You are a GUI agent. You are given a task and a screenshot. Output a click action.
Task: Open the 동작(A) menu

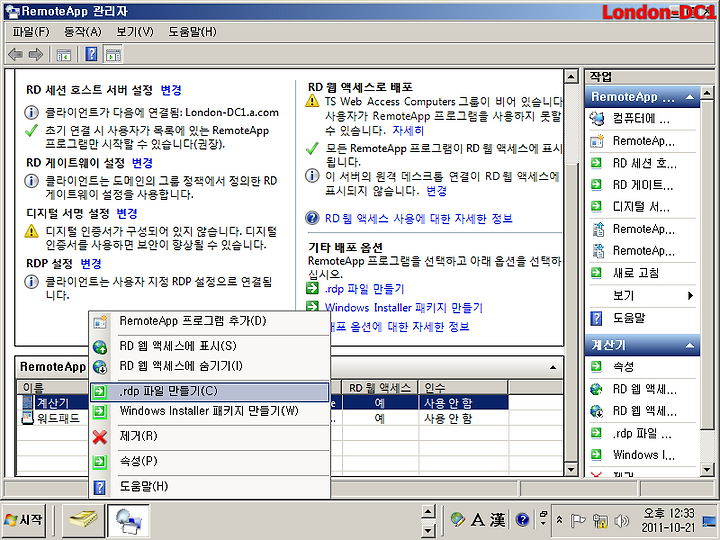tap(83, 32)
